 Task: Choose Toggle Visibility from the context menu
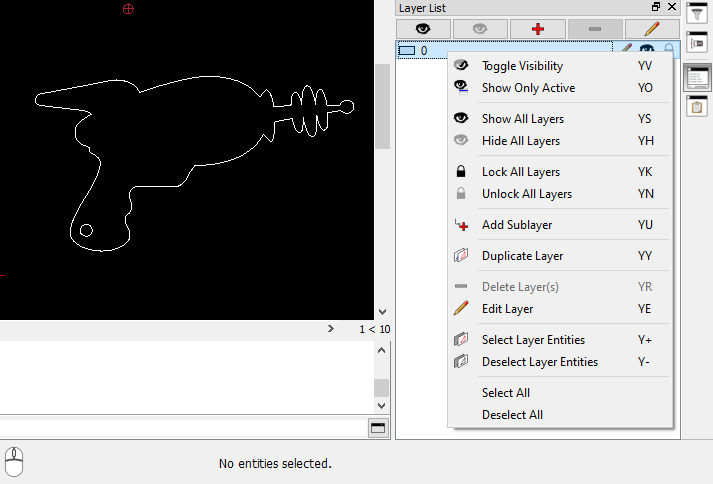[x=560, y=66]
